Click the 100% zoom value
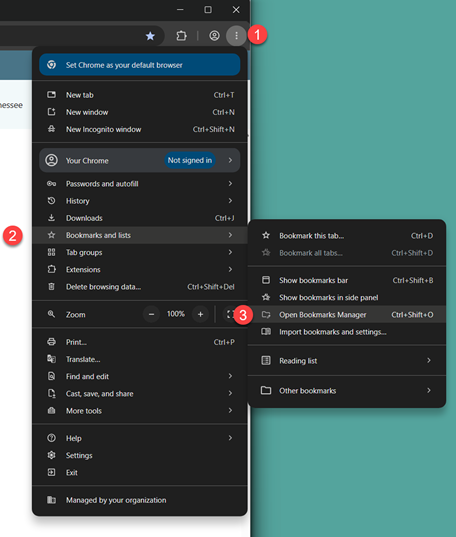456x537 pixels. click(176, 314)
